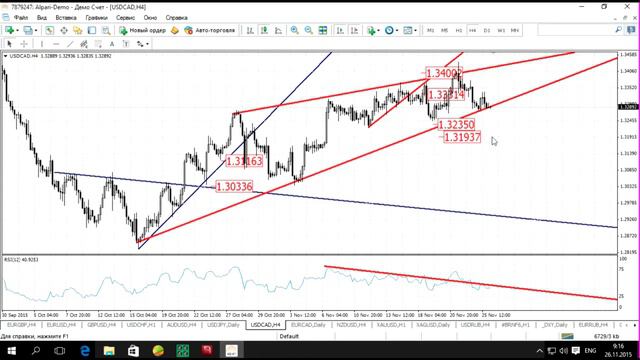Toggle chart shift icon
The height and width of the screenshot is (360, 640).
(354, 30)
